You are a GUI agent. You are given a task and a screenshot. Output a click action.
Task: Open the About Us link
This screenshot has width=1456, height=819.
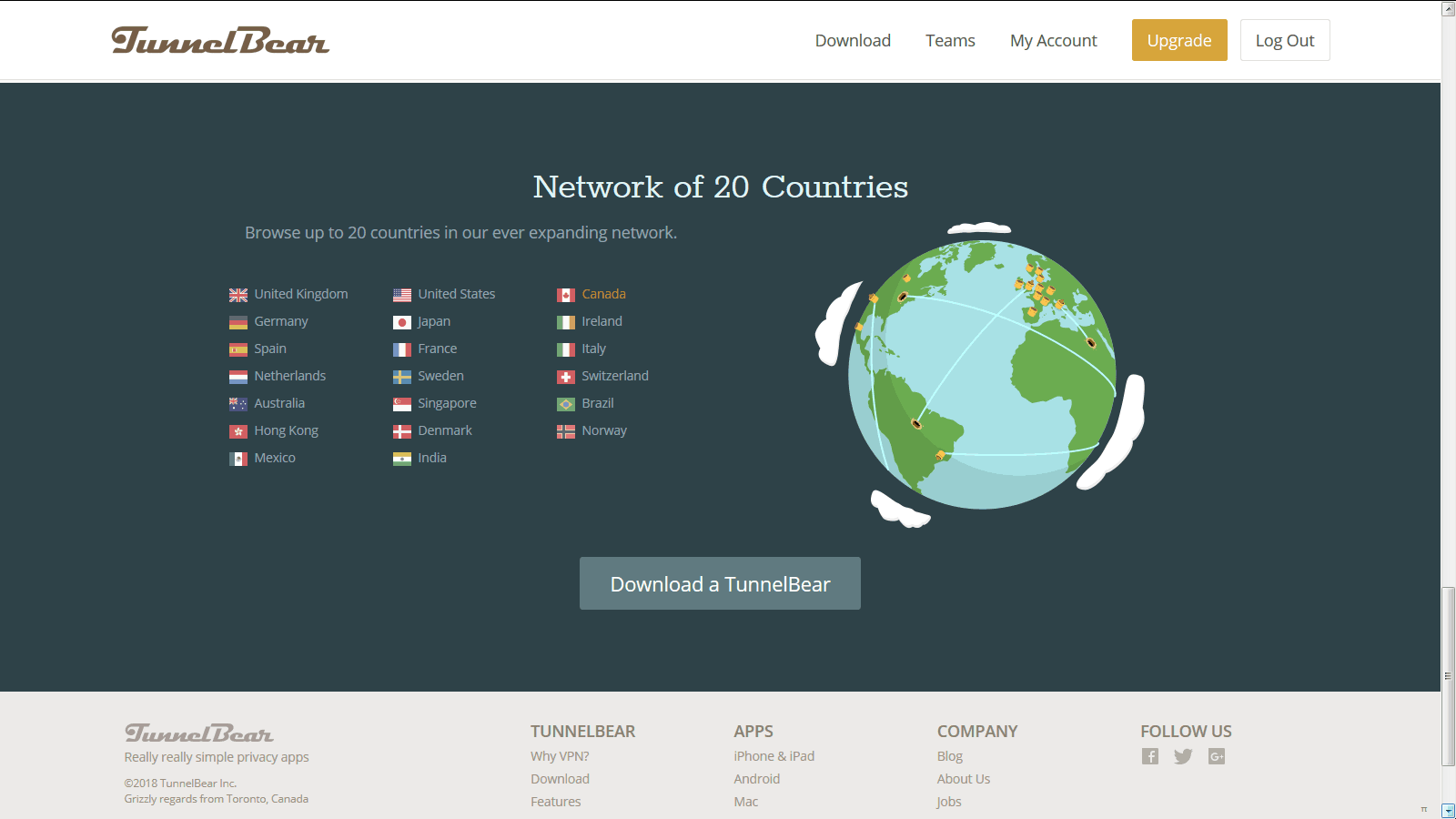click(x=964, y=779)
